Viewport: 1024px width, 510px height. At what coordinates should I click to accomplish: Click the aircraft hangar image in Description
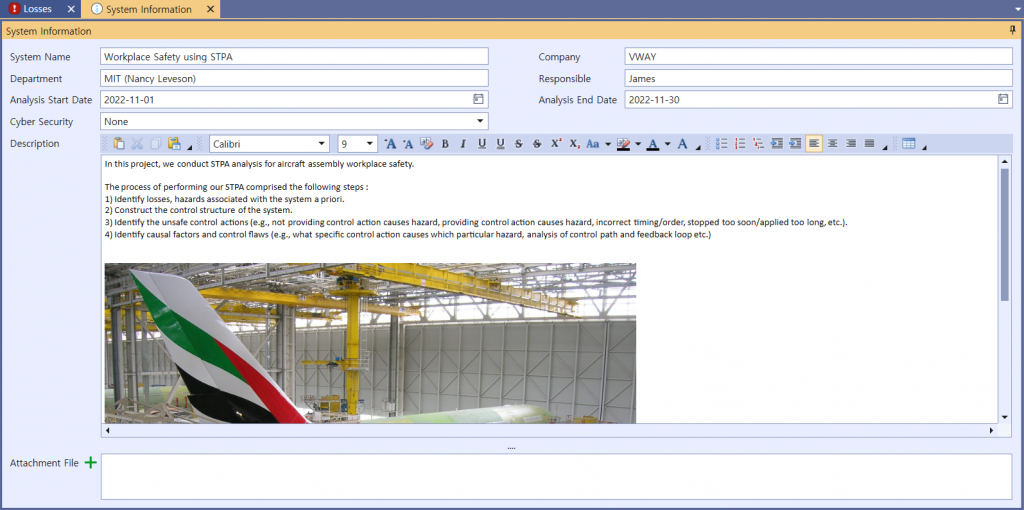tap(370, 343)
